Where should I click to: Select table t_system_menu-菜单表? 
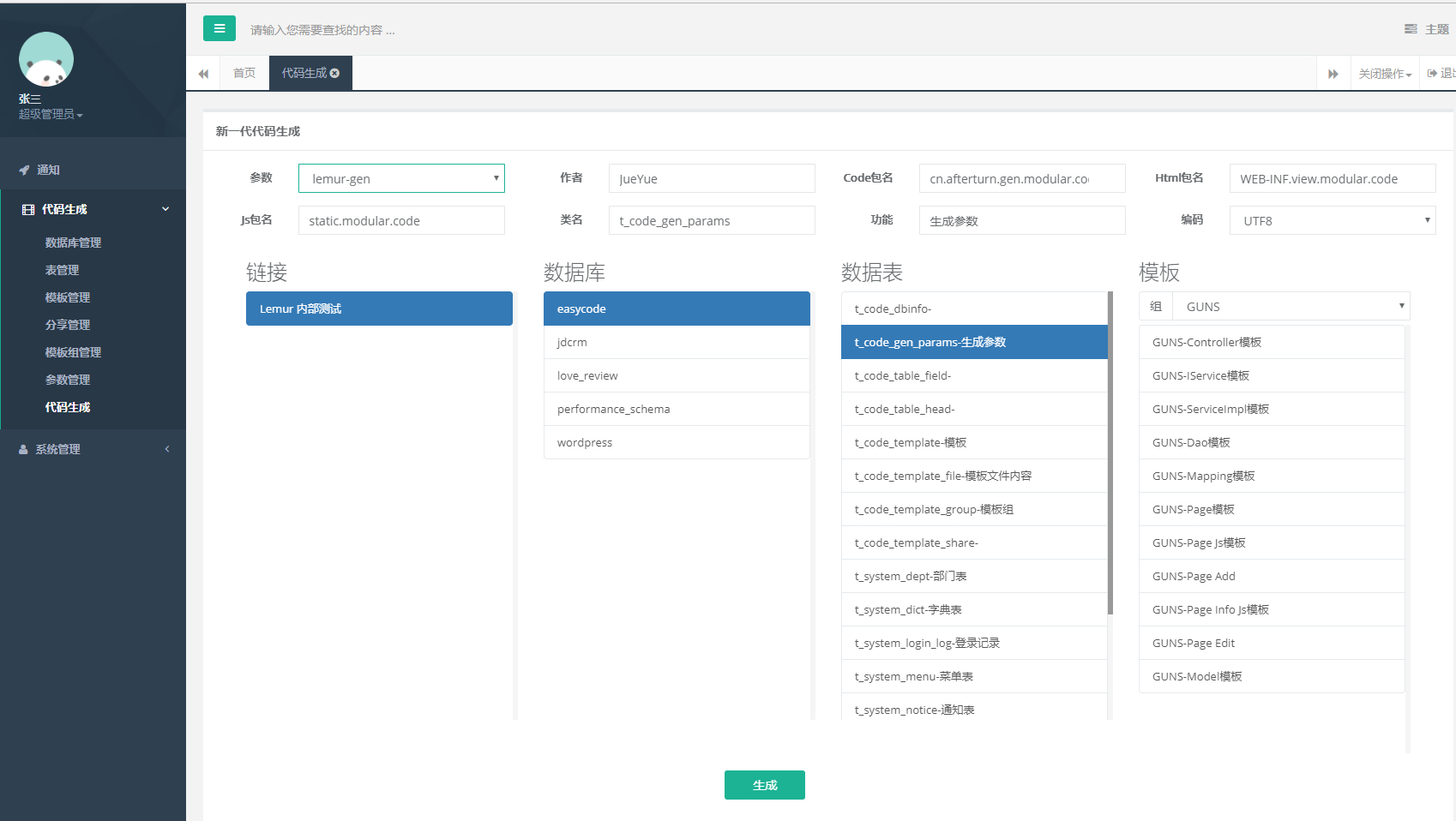coord(974,676)
